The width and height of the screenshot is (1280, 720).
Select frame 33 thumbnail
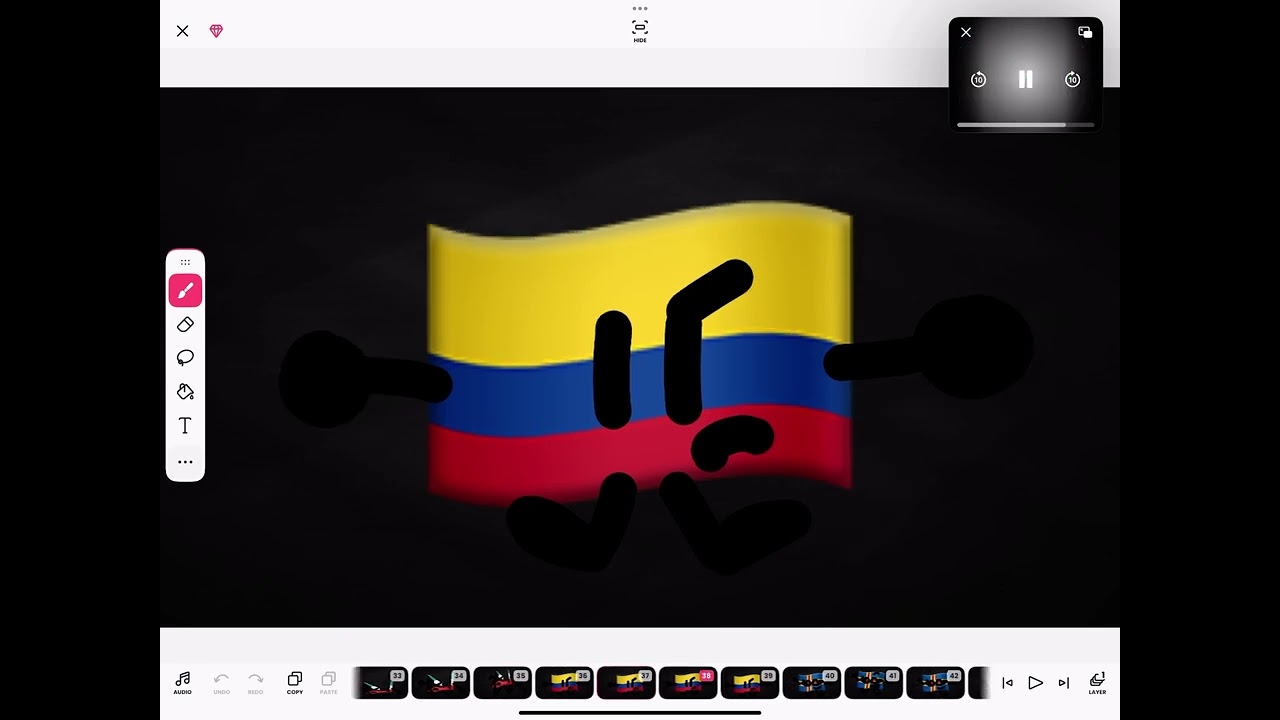point(379,683)
